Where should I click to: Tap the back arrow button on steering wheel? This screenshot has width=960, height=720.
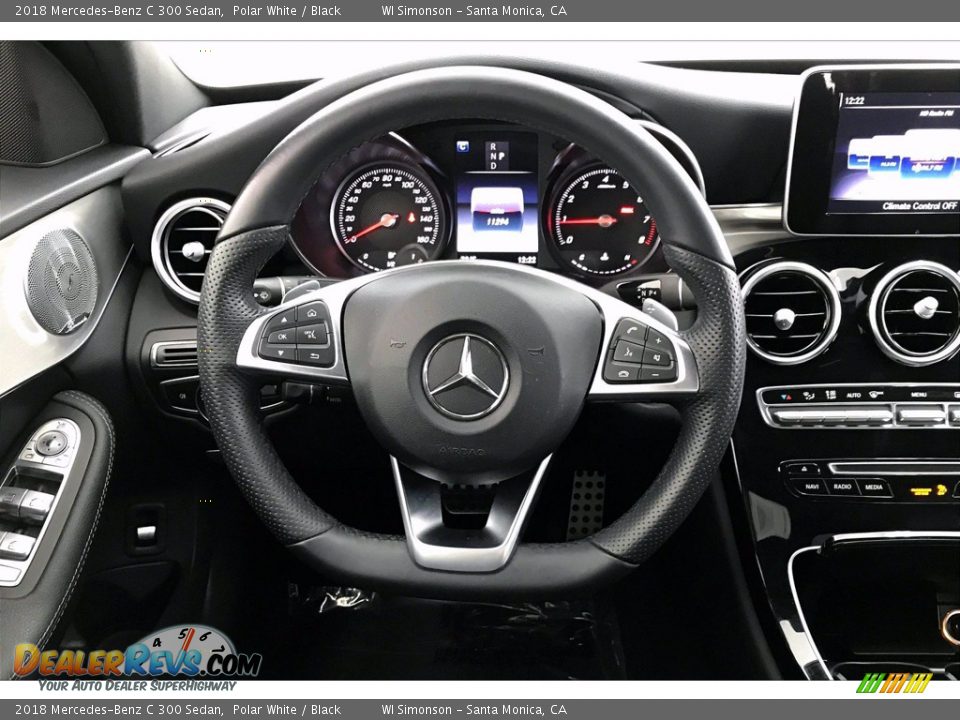pos(314,356)
